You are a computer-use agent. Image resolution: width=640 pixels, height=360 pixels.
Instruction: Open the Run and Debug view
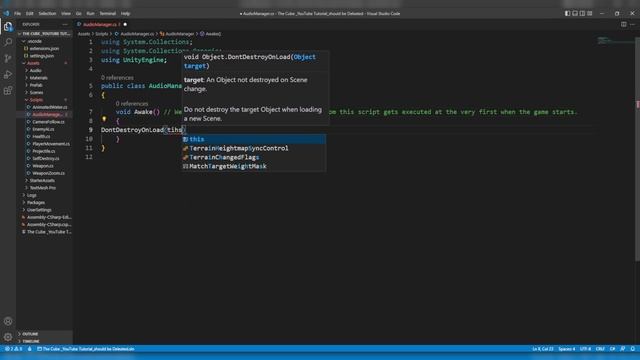pyautogui.click(x=8, y=75)
